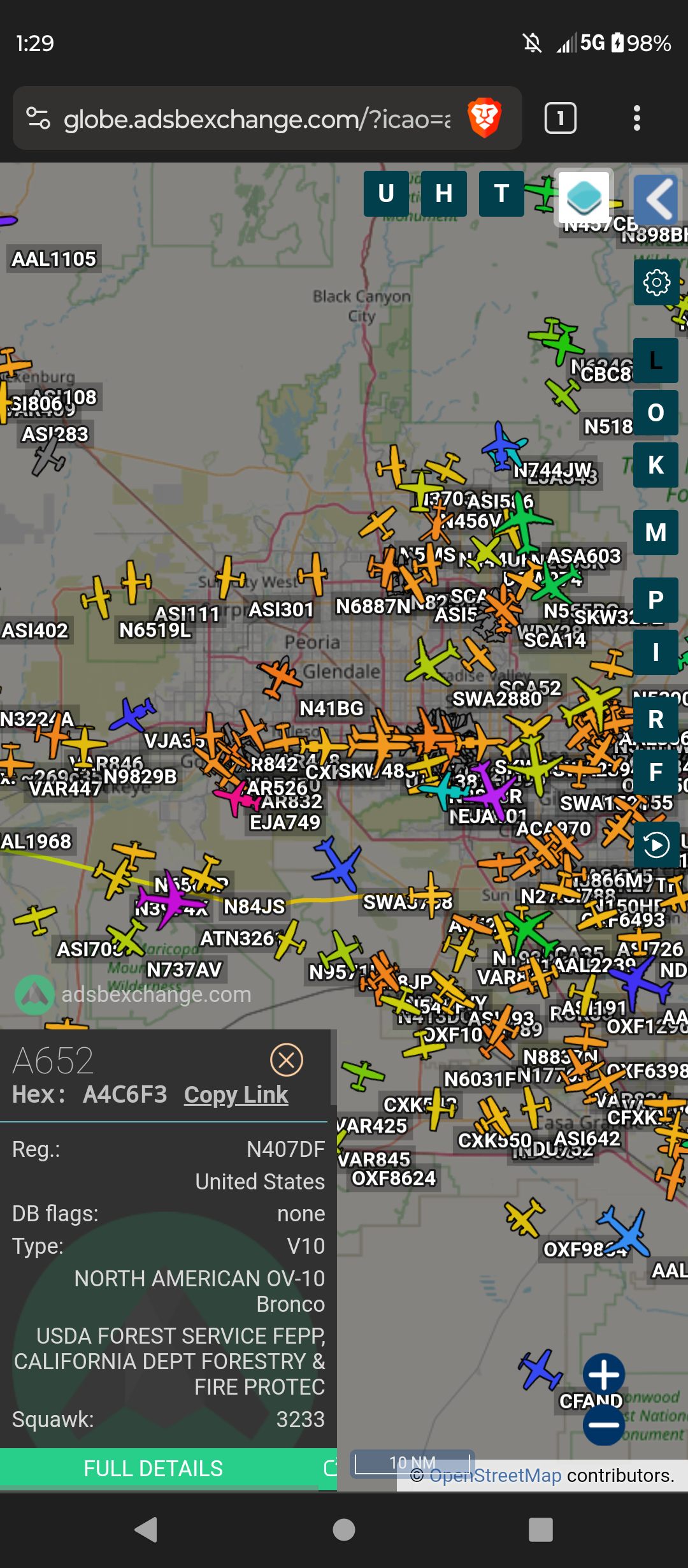This screenshot has width=688, height=1568.
Task: Click the adsbexchange.com logo on map
Action: pos(133,994)
